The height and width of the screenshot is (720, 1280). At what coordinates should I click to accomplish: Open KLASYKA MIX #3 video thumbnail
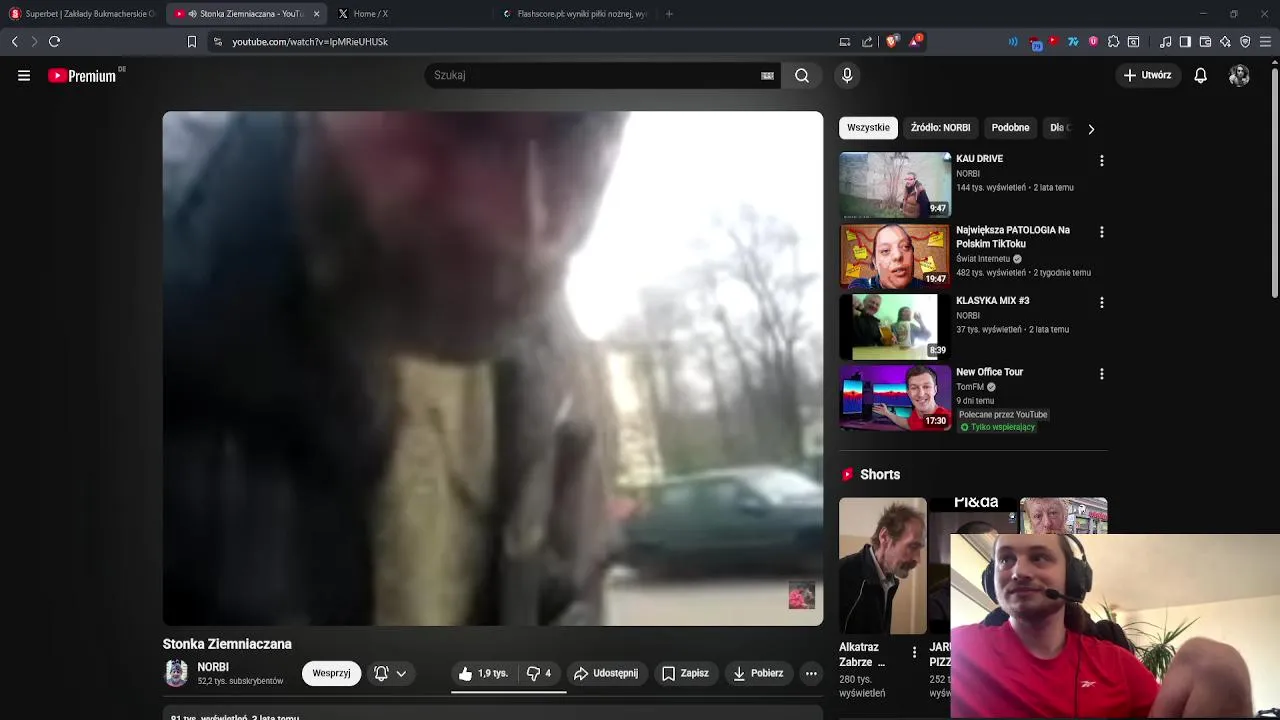click(x=895, y=327)
